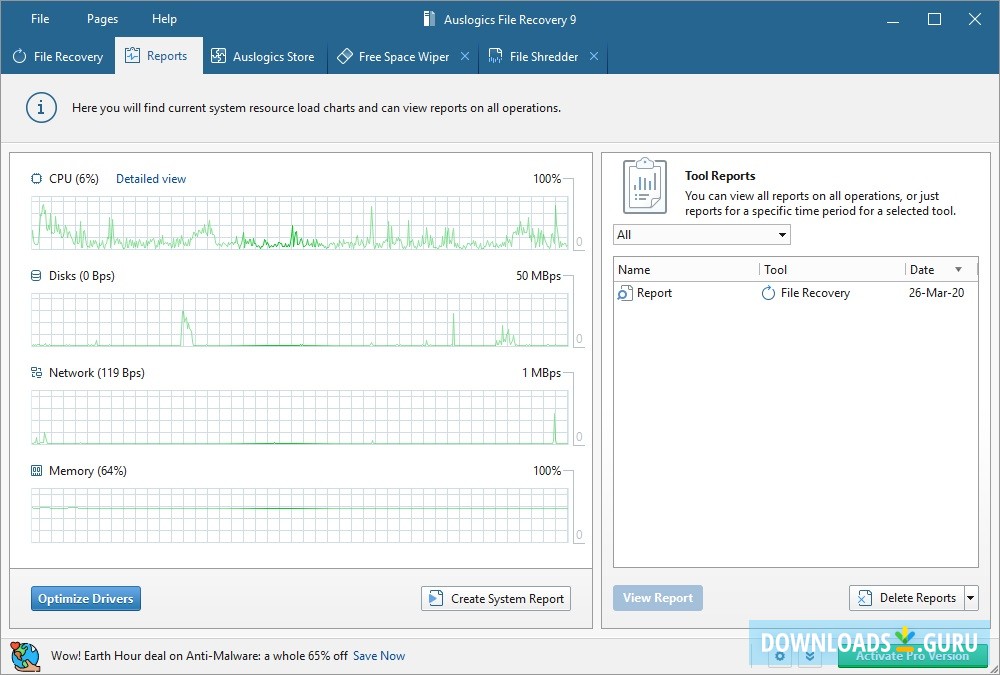Screen dimensions: 1000x675
Task: Select the Reports tab
Action: tap(159, 56)
